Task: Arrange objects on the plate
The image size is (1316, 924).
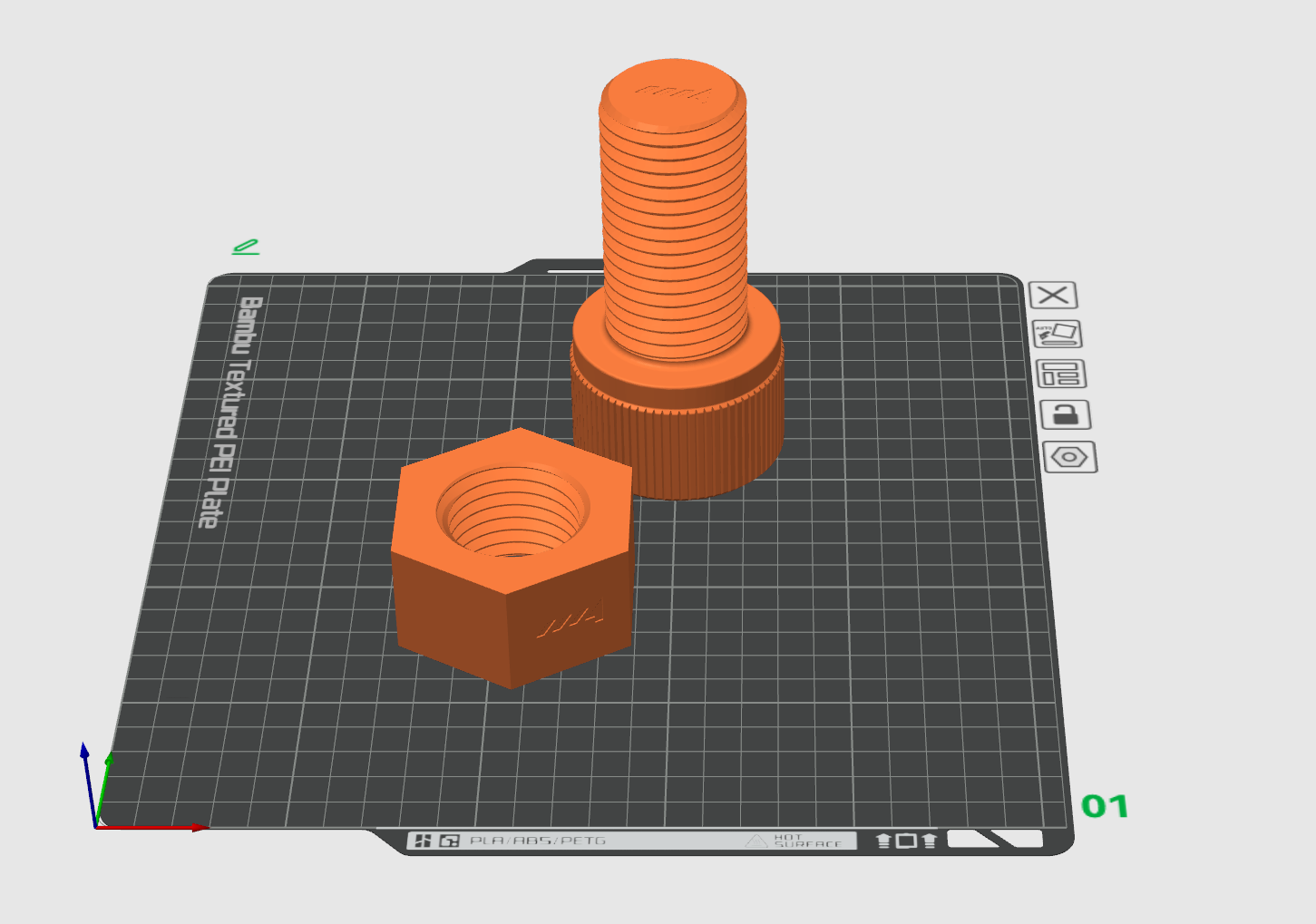Action: coord(1060,374)
